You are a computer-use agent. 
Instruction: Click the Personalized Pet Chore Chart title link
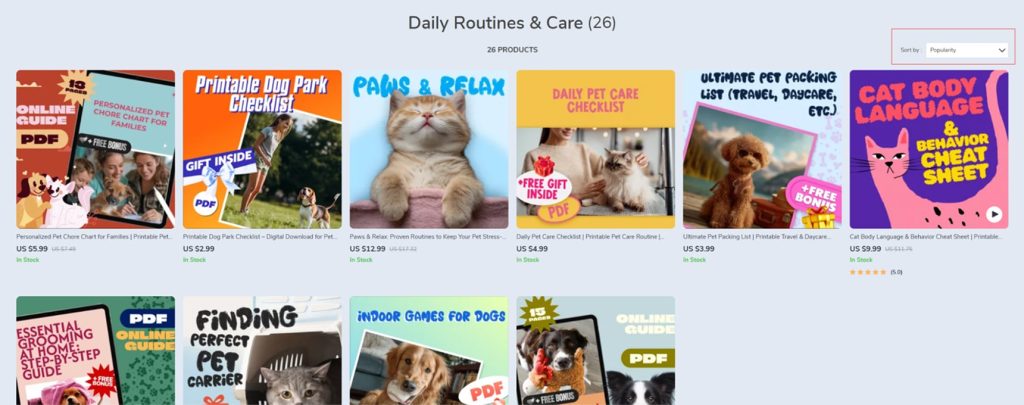tap(94, 237)
